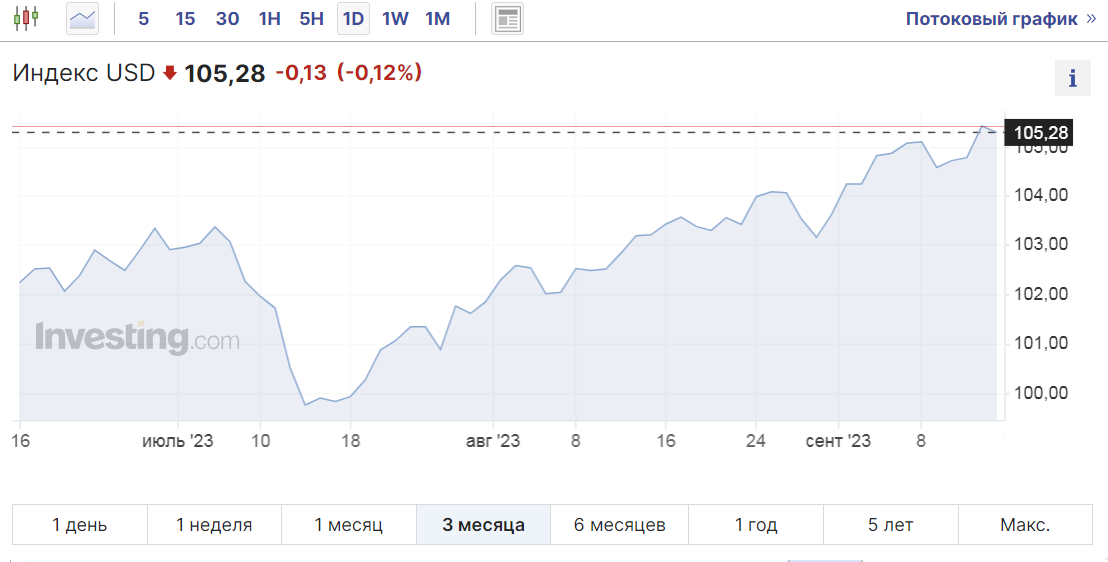This screenshot has height=562, width=1108.
Task: Select the 1D interval toggle
Action: (x=353, y=19)
